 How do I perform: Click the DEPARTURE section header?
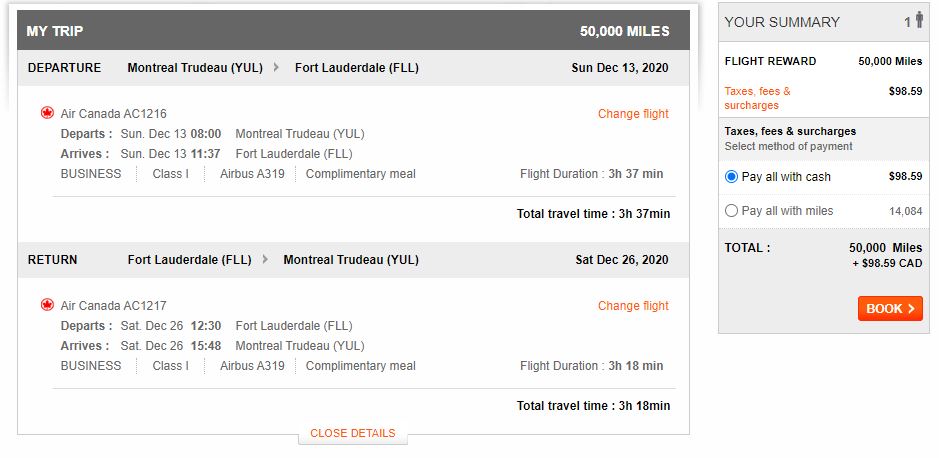[x=65, y=68]
